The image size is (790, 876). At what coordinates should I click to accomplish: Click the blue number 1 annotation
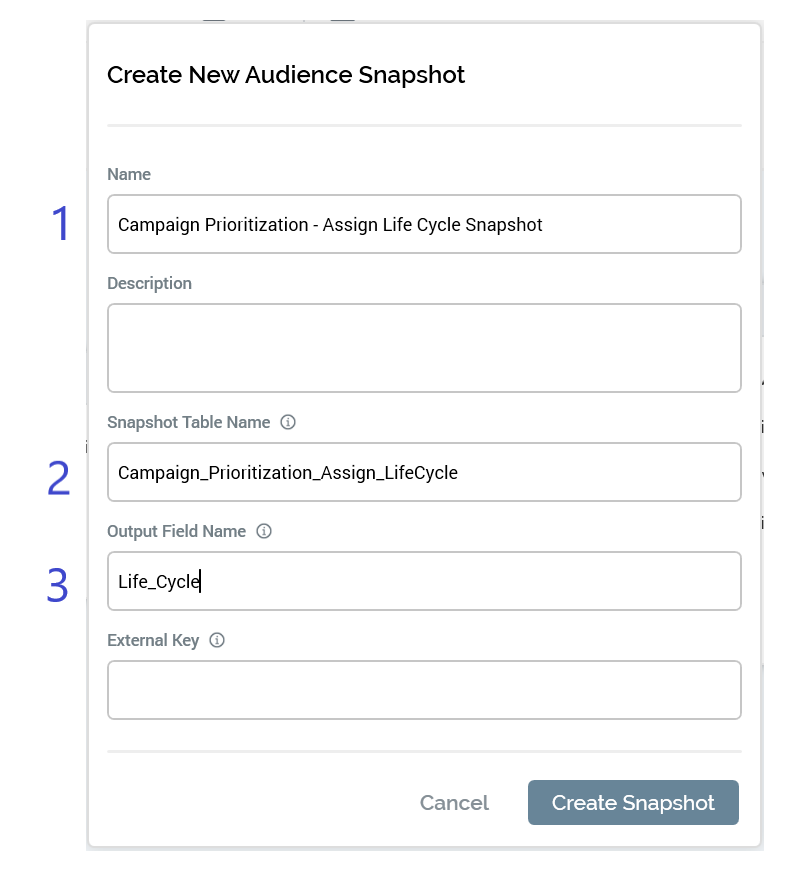[x=62, y=223]
